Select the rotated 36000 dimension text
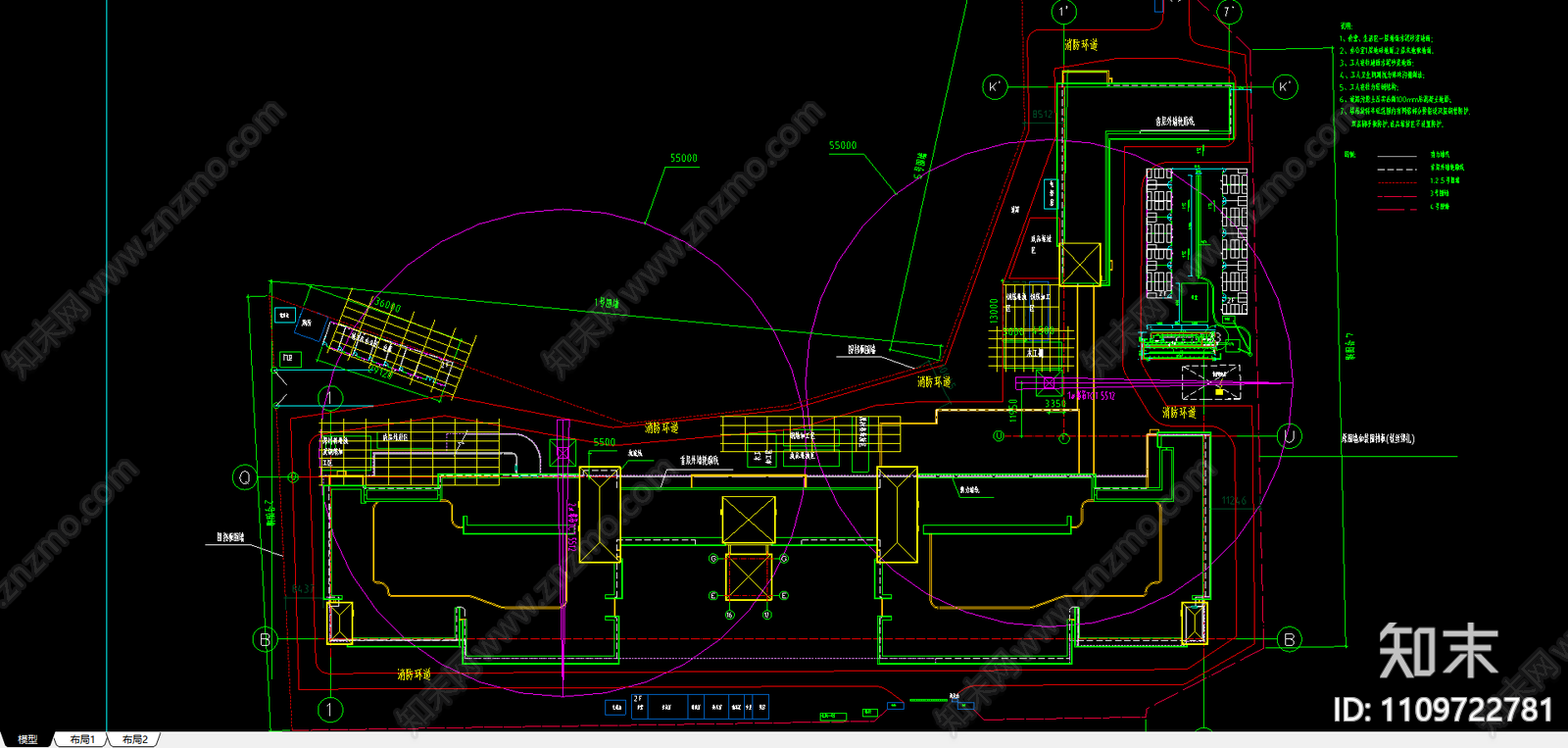1568x748 pixels. click(388, 306)
